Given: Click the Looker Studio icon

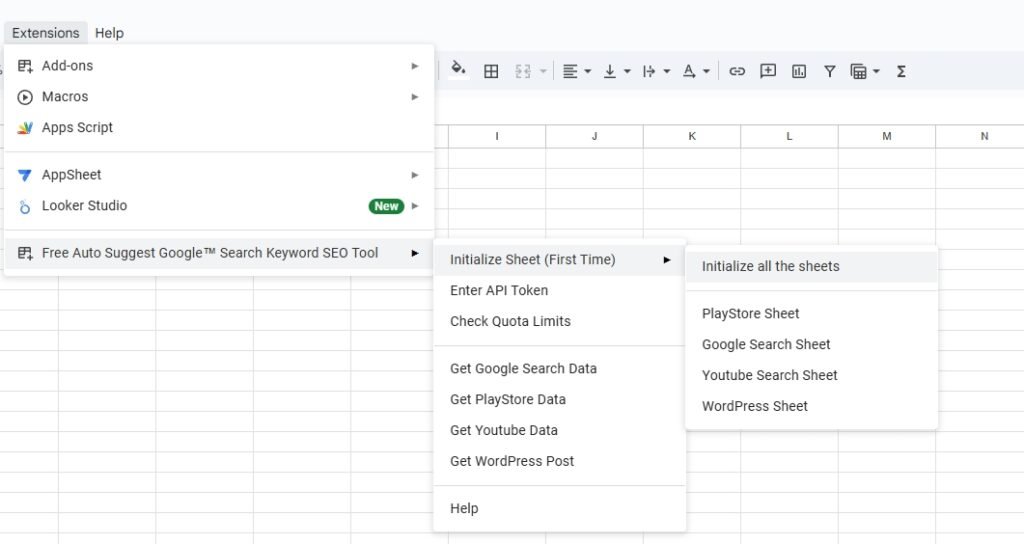Looking at the screenshot, I should coord(25,207).
